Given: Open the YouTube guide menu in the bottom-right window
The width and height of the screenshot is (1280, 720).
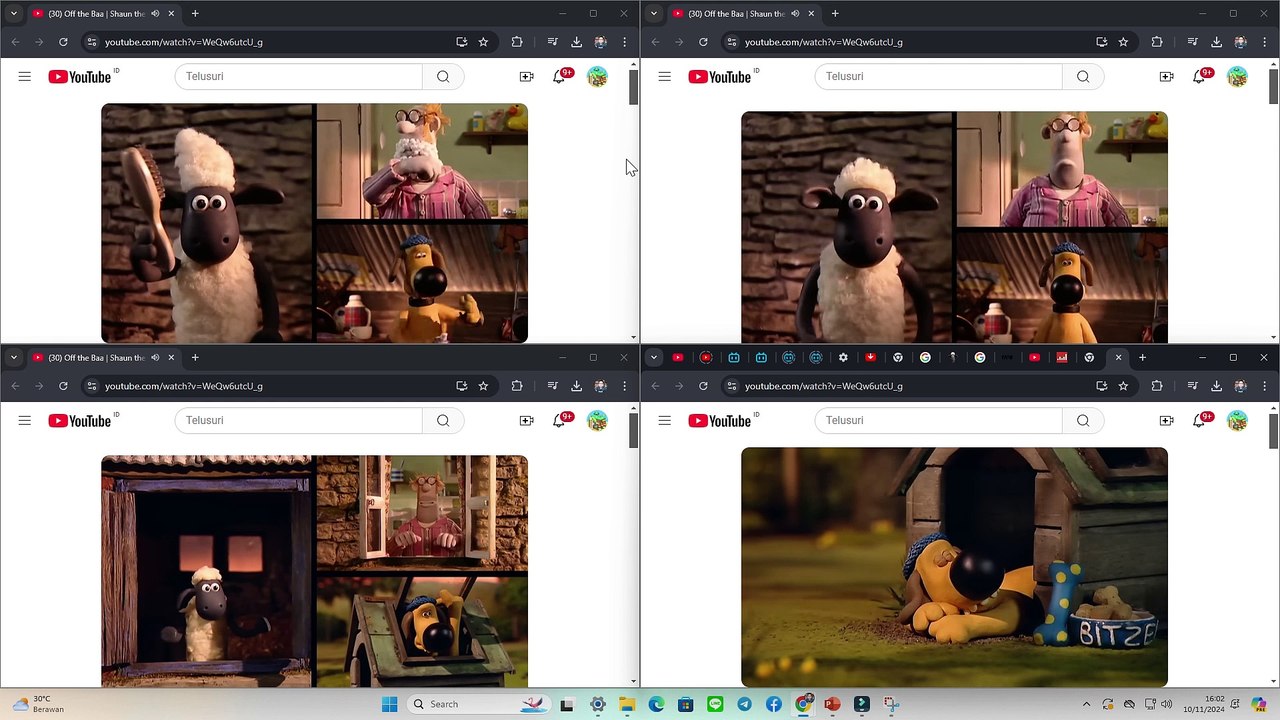Looking at the screenshot, I should point(665,421).
